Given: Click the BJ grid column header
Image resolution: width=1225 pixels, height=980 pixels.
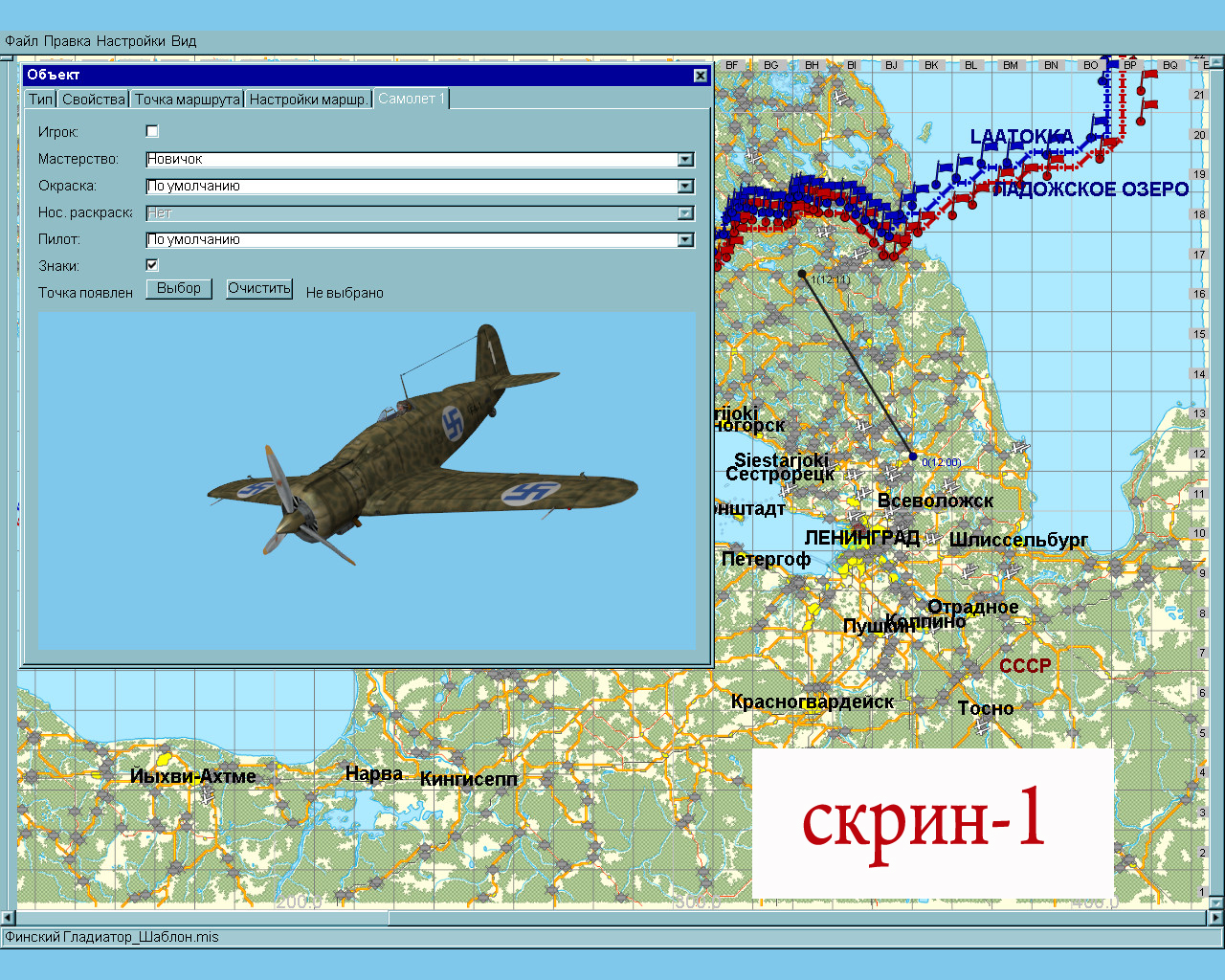Looking at the screenshot, I should pos(891,65).
